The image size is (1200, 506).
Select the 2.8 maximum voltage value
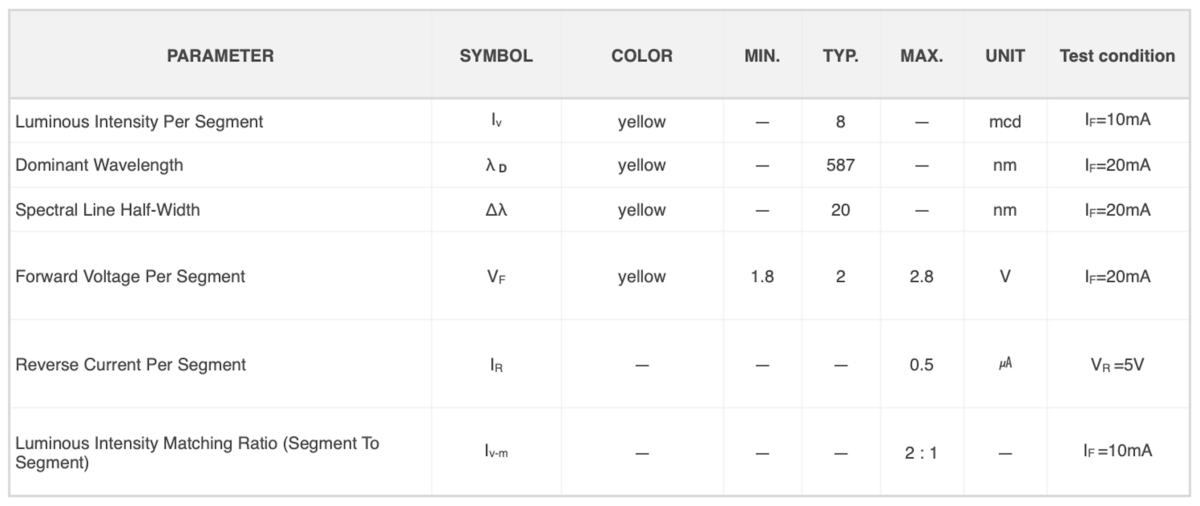[922, 276]
